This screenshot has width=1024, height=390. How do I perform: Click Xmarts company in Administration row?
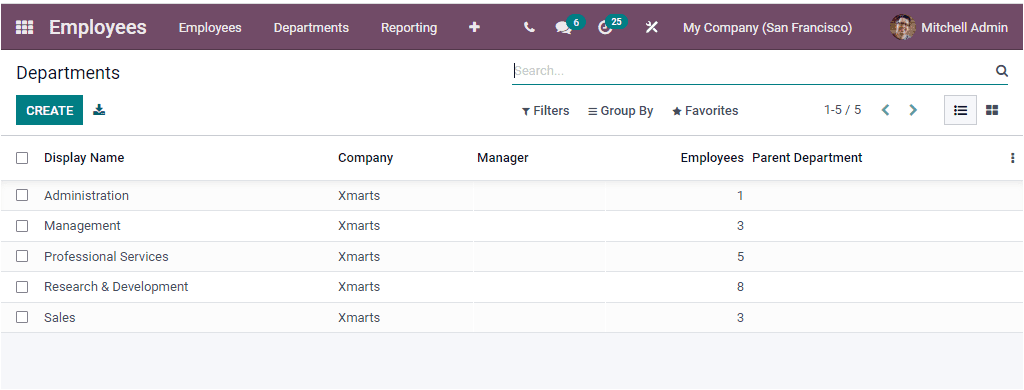click(x=359, y=195)
